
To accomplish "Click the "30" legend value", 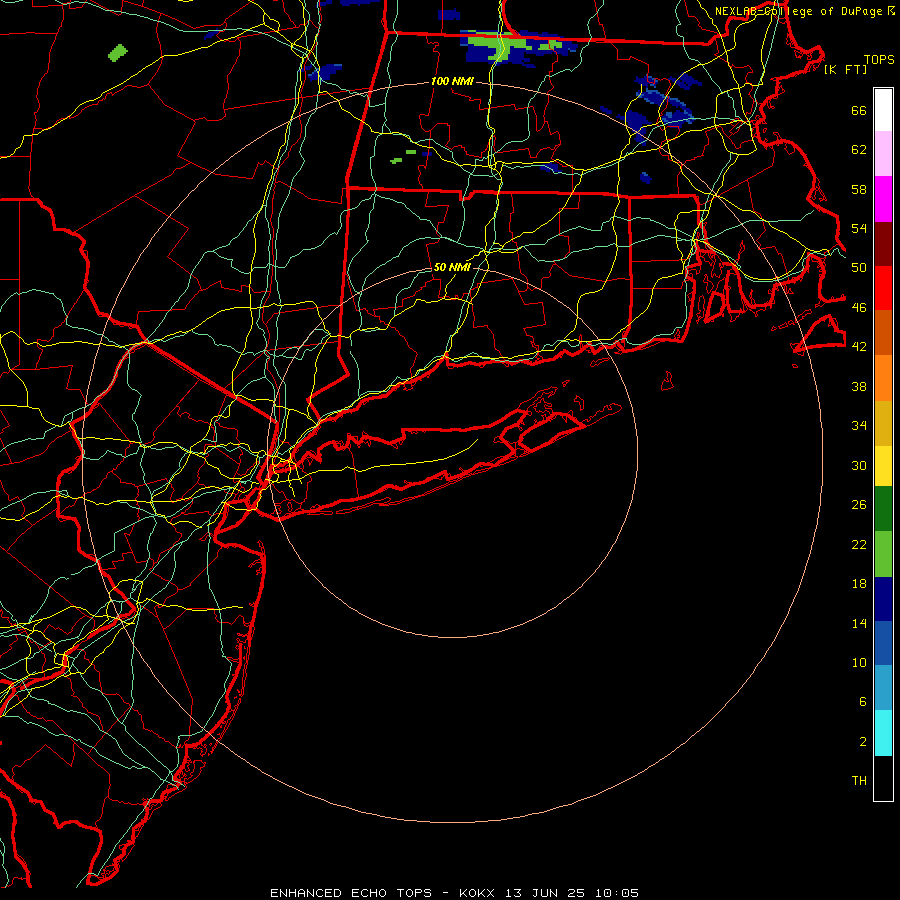I will [859, 465].
